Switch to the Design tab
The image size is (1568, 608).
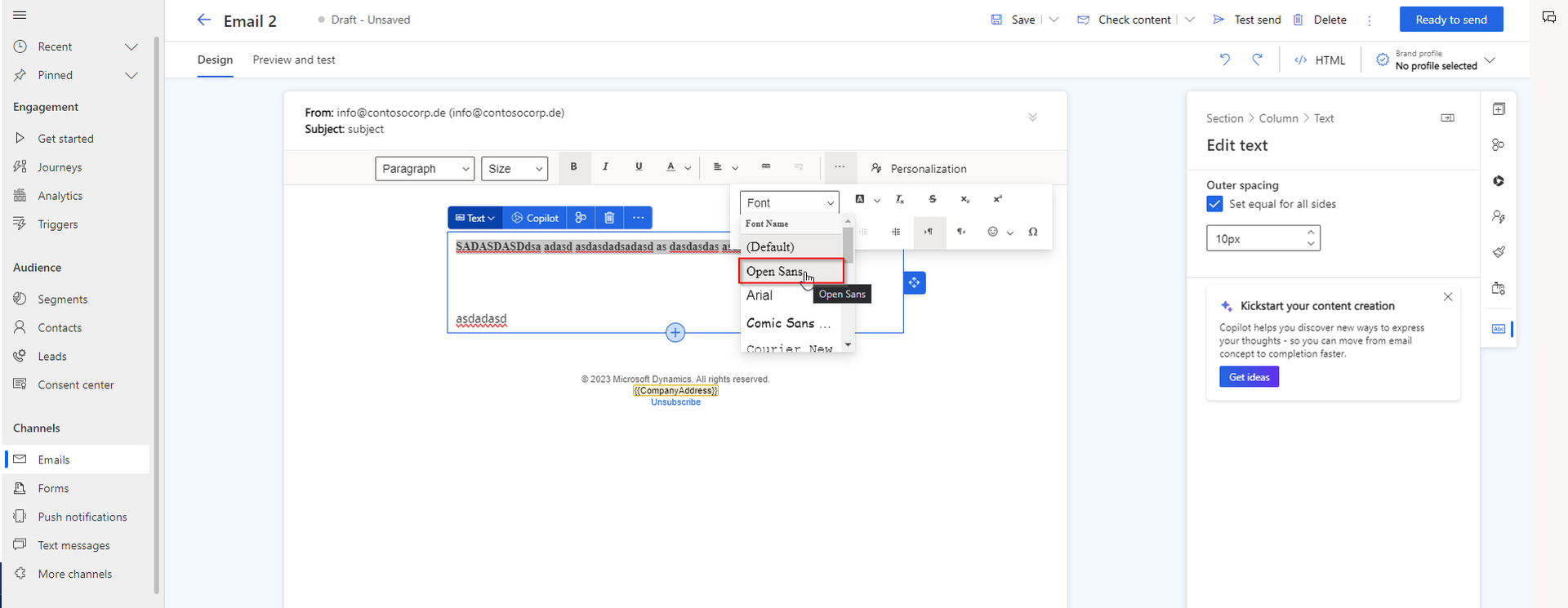(215, 60)
